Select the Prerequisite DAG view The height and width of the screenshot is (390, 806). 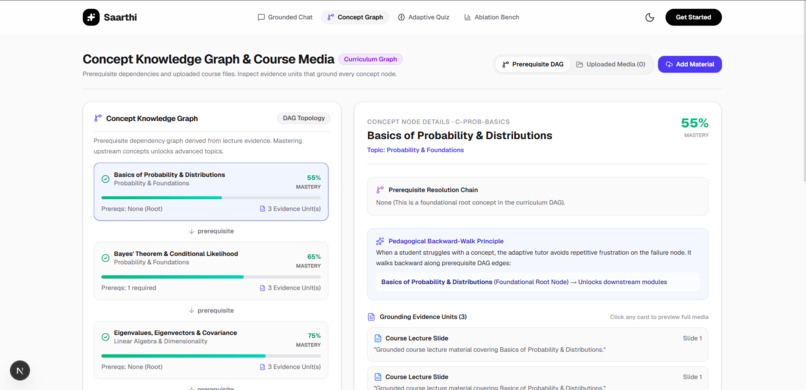click(533, 64)
